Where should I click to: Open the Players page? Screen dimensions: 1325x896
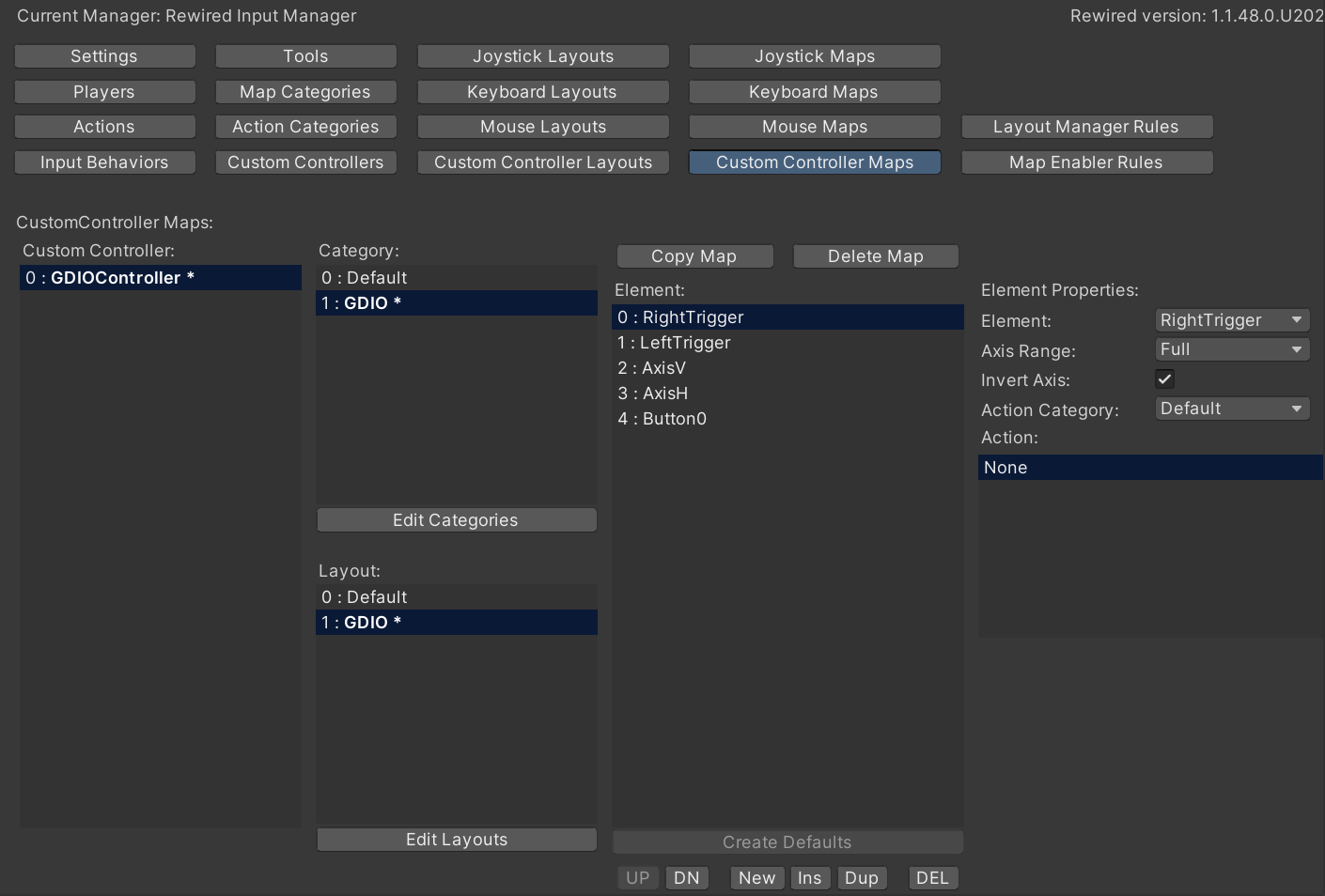(104, 92)
